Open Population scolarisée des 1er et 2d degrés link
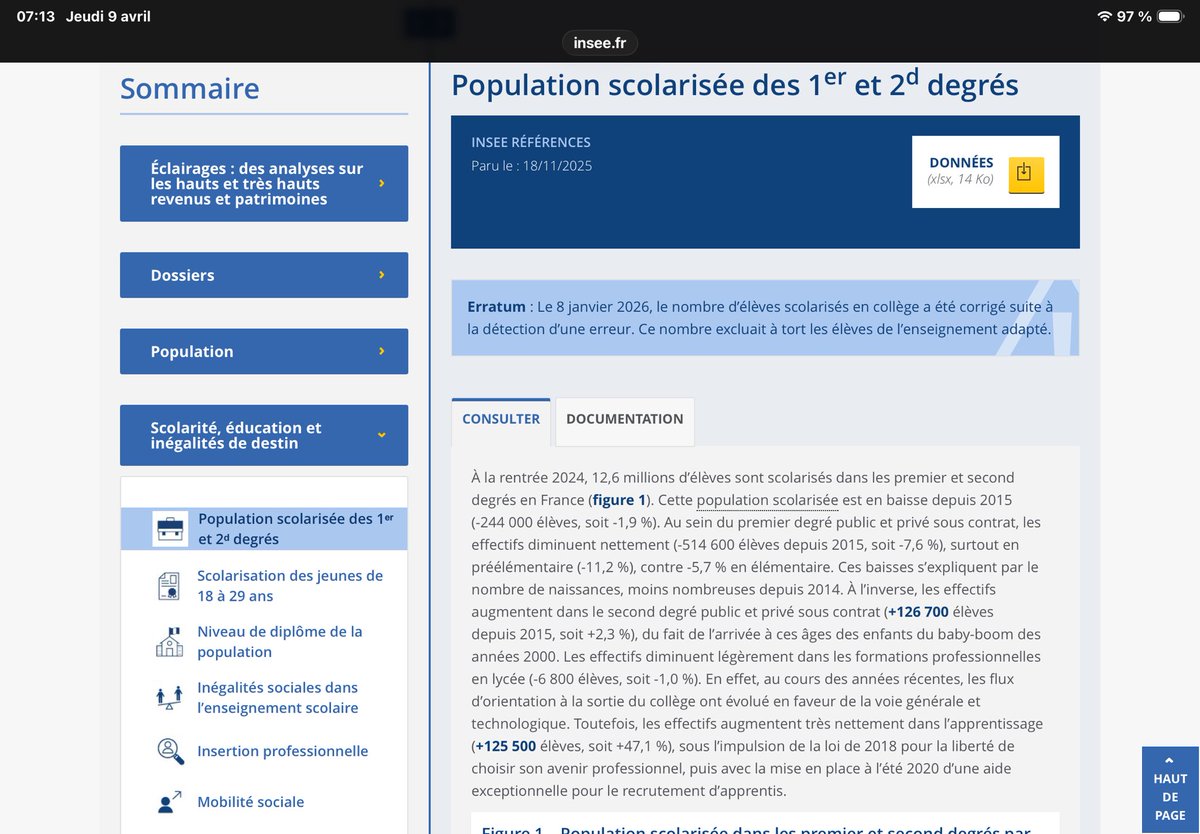Screen dimensions: 1200x834 (295, 529)
